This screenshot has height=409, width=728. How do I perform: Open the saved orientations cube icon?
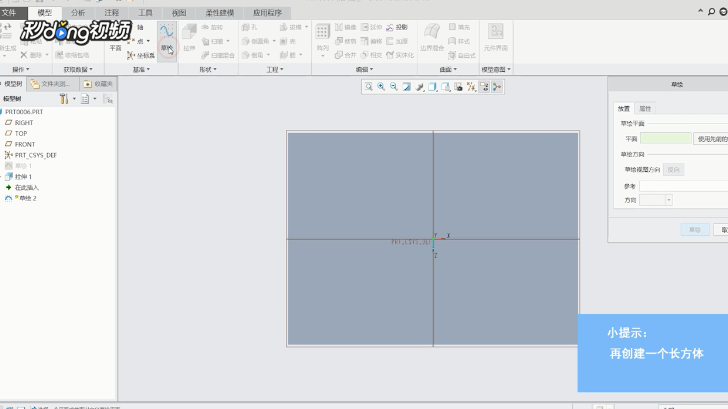[446, 87]
